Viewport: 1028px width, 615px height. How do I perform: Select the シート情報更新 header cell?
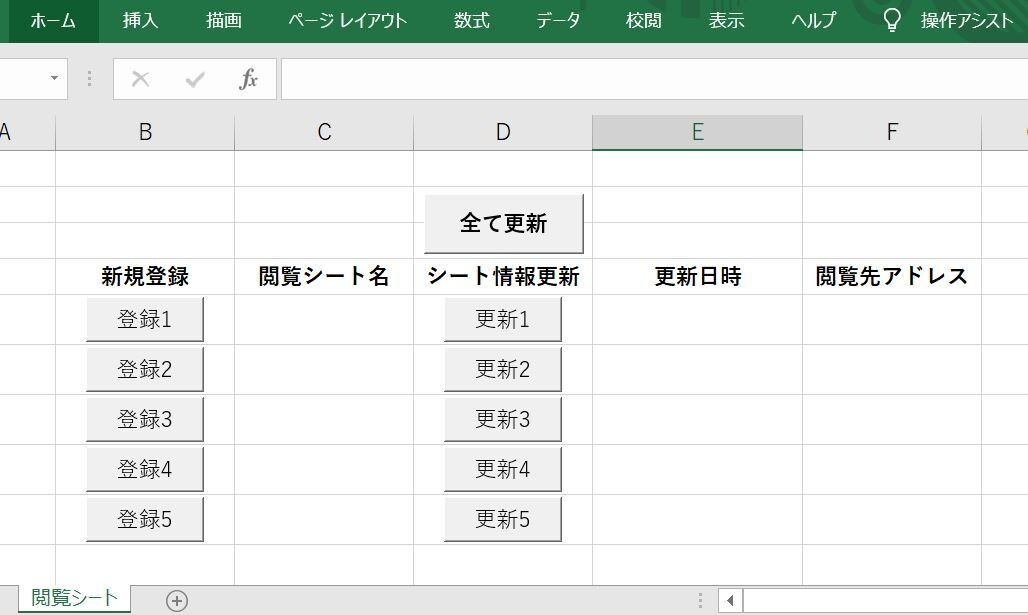503,276
